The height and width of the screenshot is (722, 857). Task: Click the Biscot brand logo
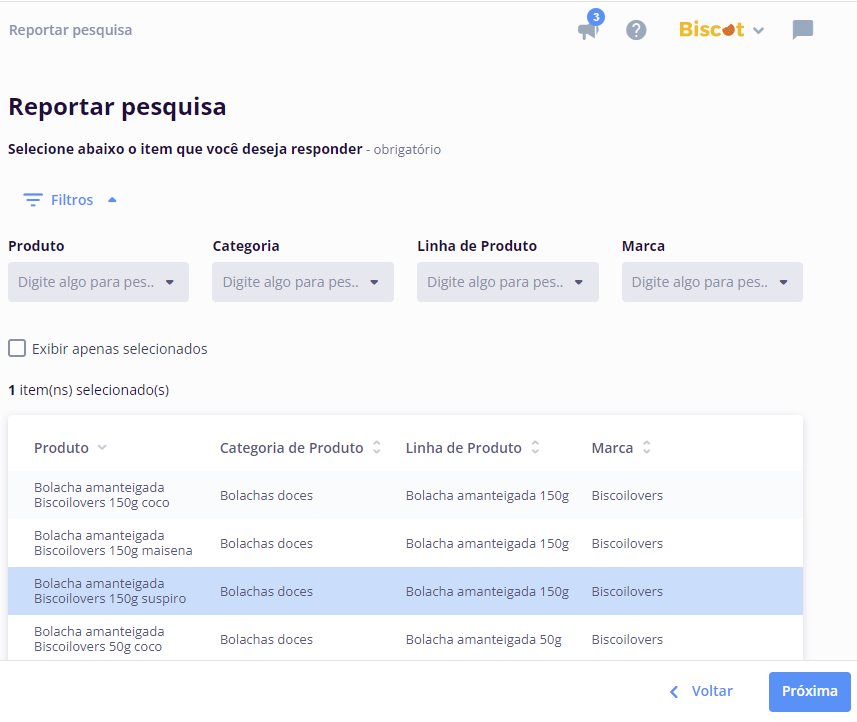click(712, 30)
